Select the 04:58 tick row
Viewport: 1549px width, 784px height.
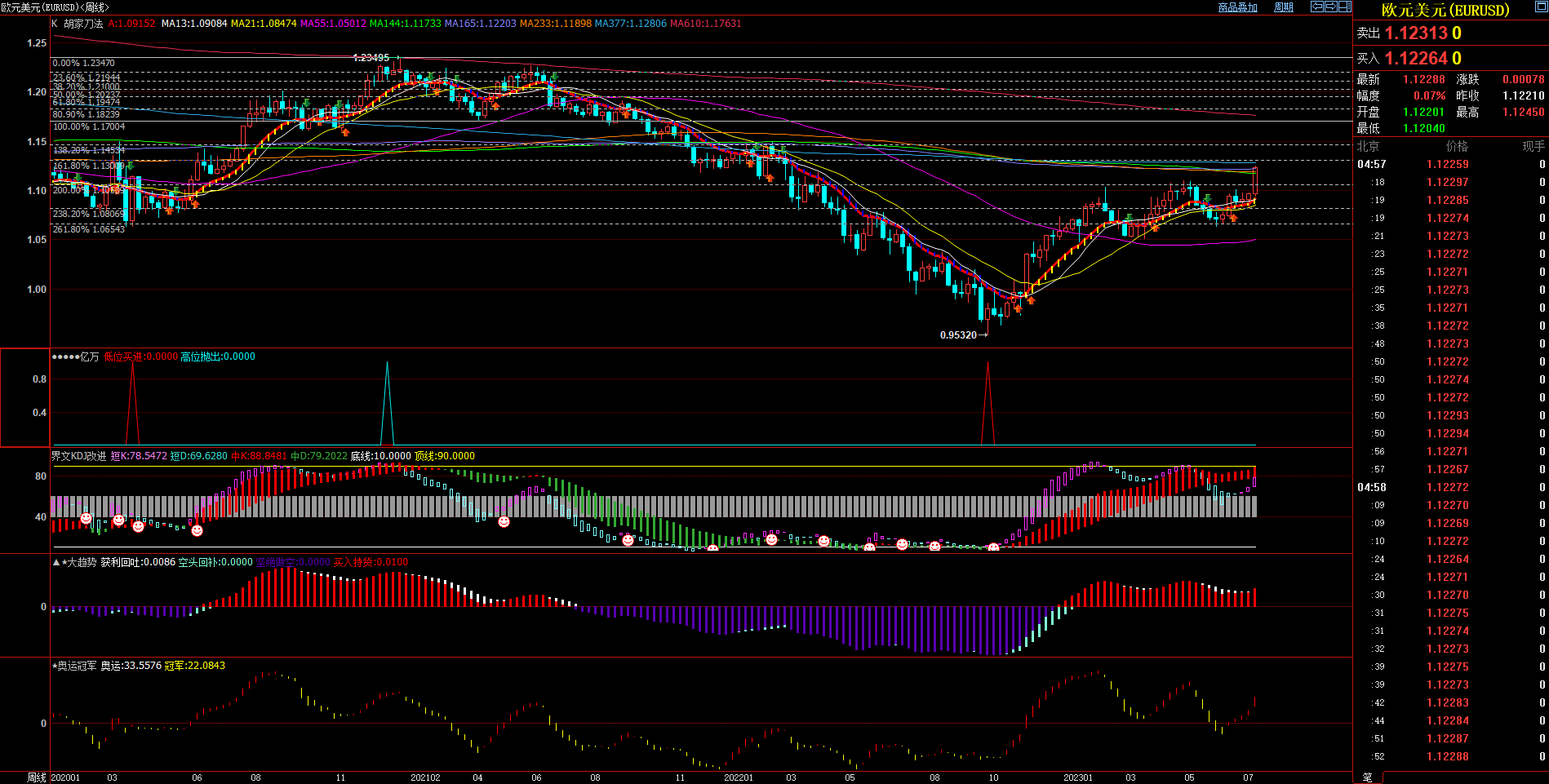point(1372,487)
